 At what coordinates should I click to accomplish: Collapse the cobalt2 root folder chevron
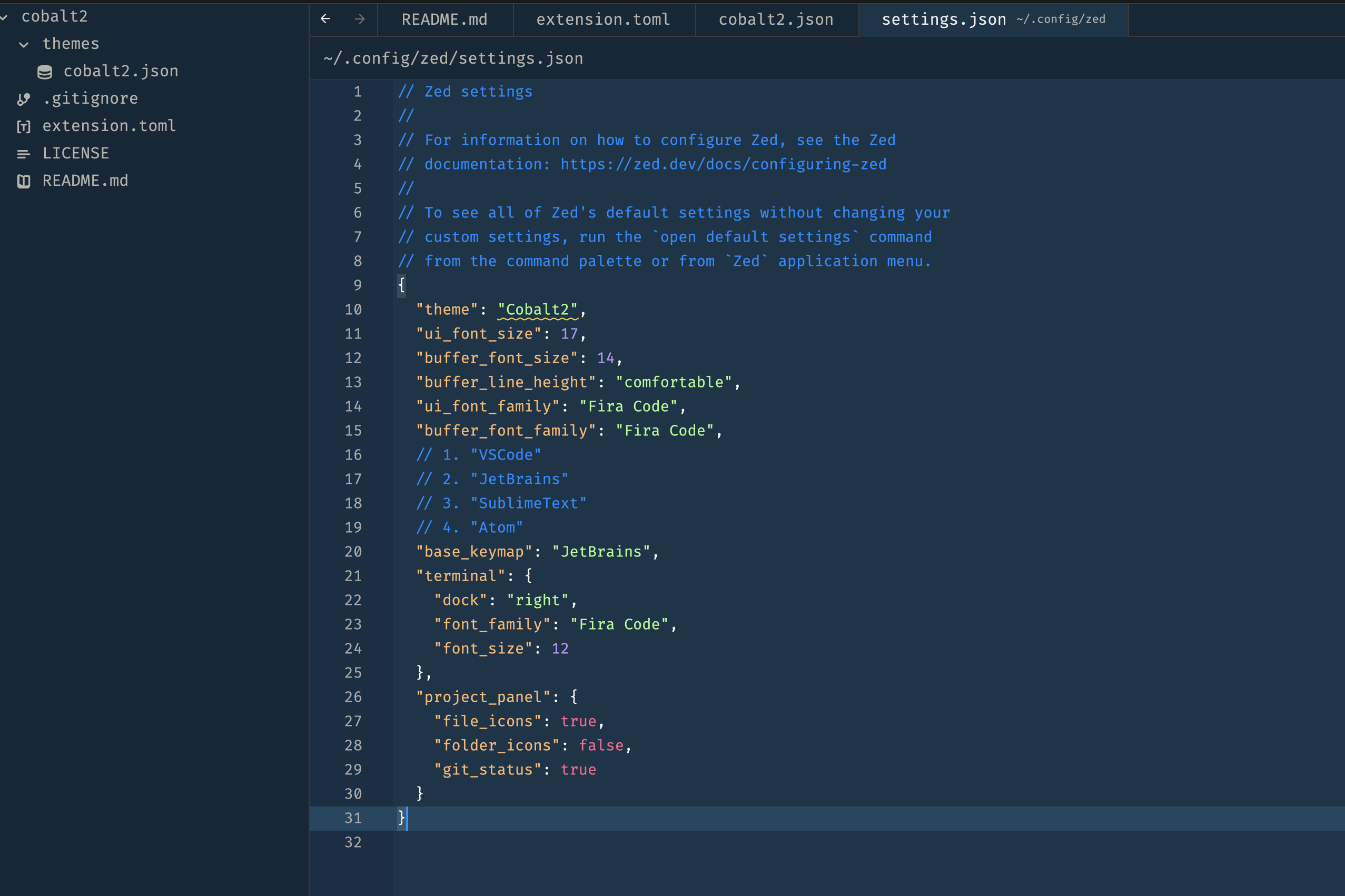pos(4,17)
